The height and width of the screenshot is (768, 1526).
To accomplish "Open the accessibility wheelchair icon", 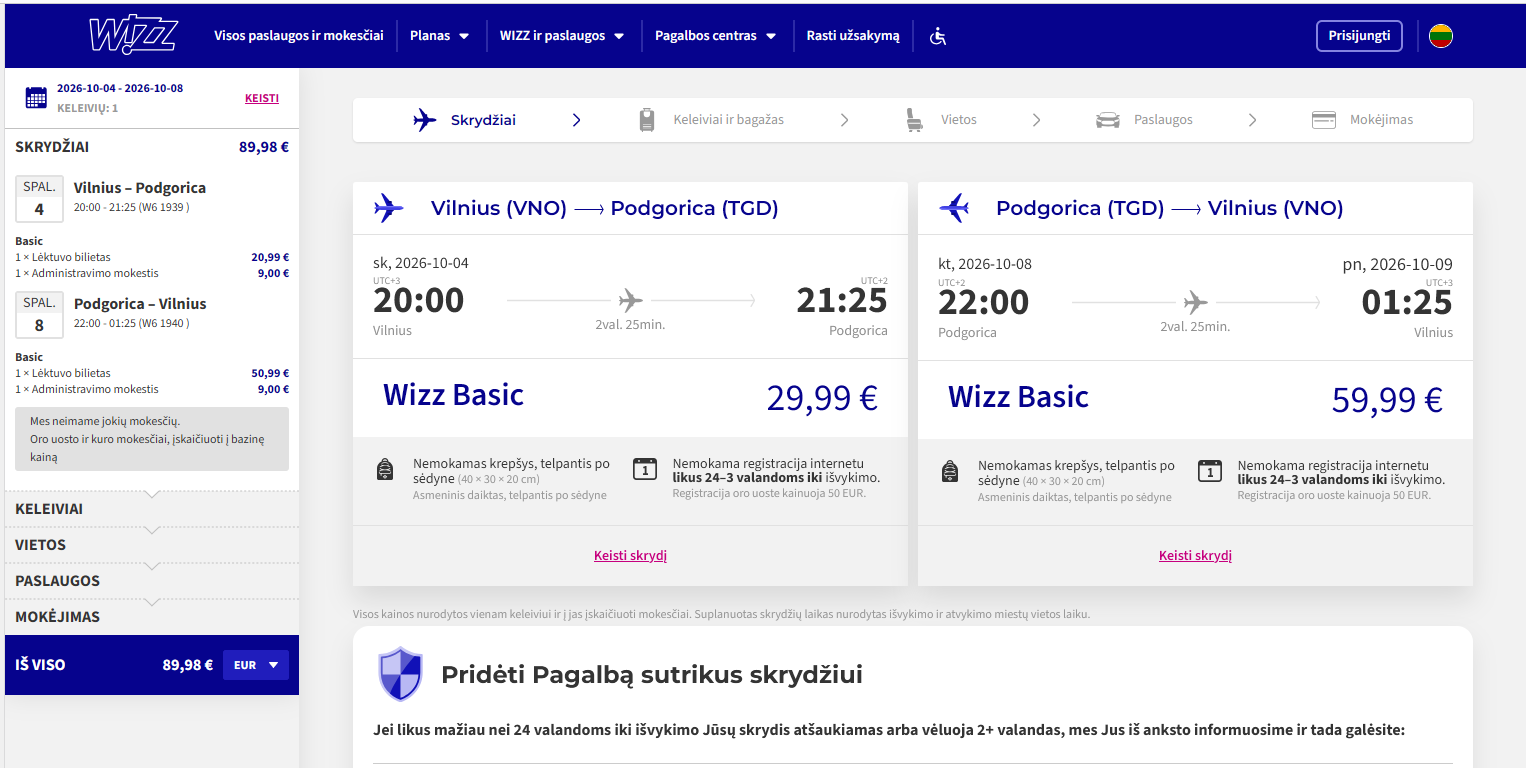I will [938, 36].
